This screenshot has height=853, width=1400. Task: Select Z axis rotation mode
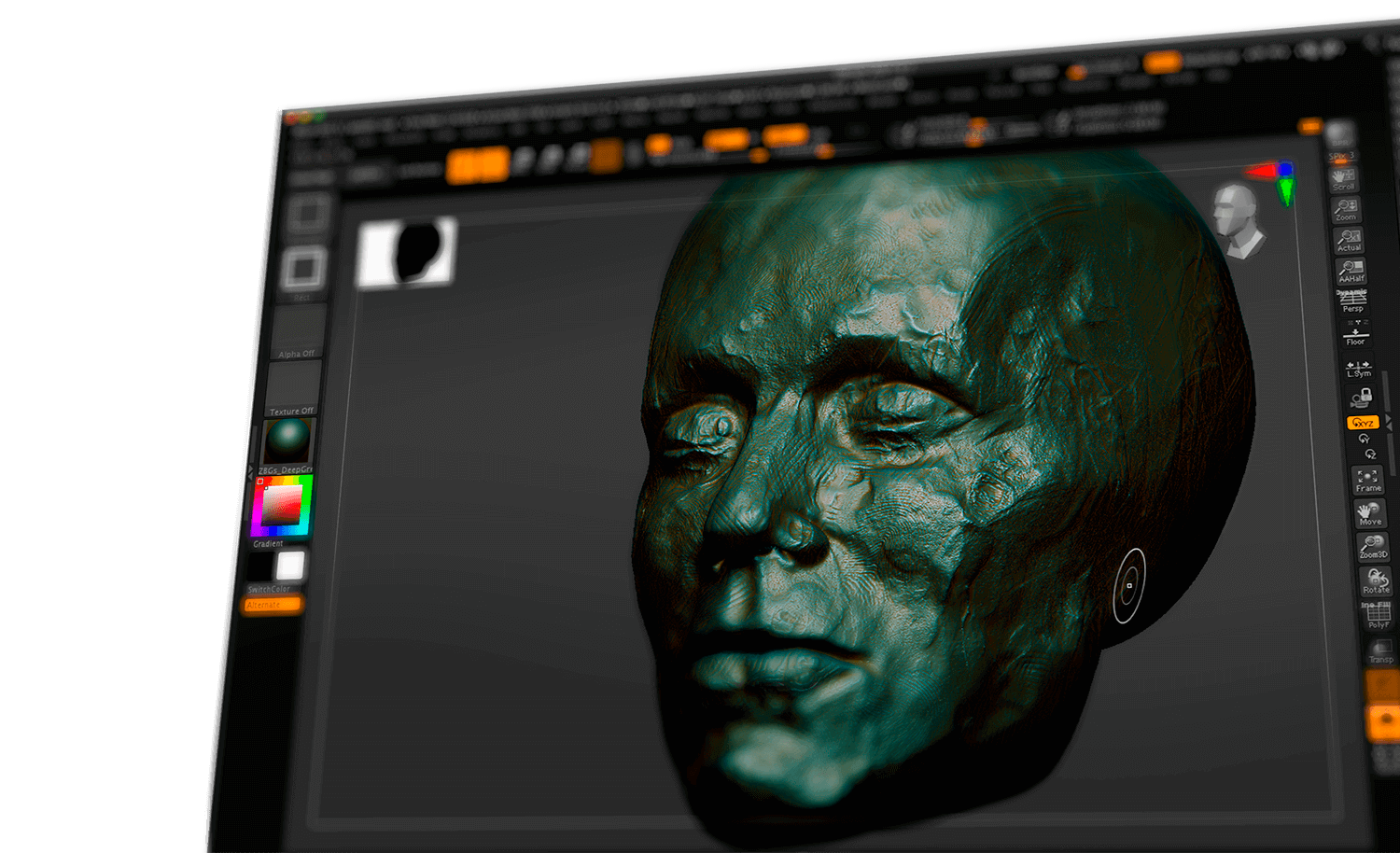point(1370,454)
